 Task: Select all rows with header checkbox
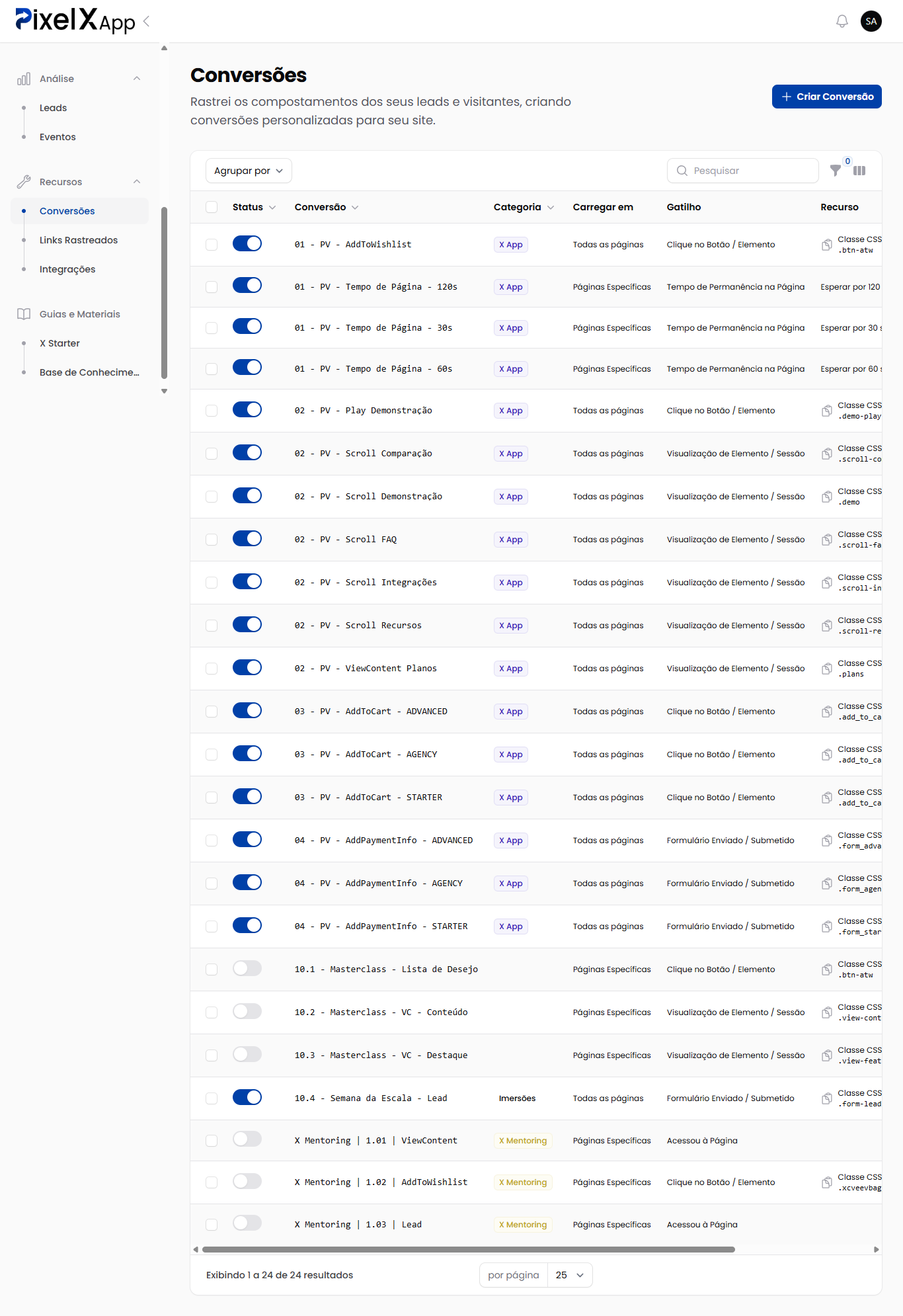point(212,207)
